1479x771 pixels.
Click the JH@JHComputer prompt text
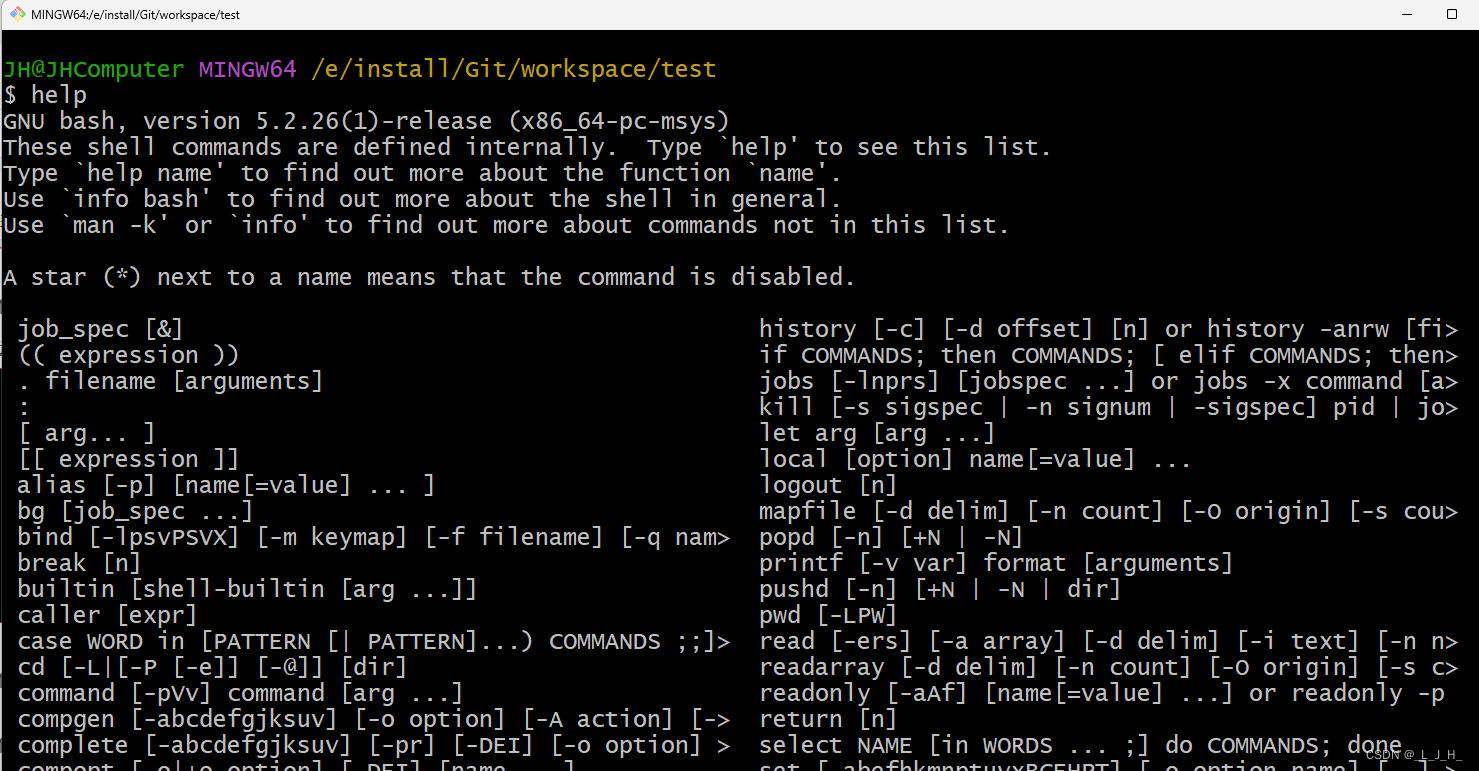tap(94, 69)
